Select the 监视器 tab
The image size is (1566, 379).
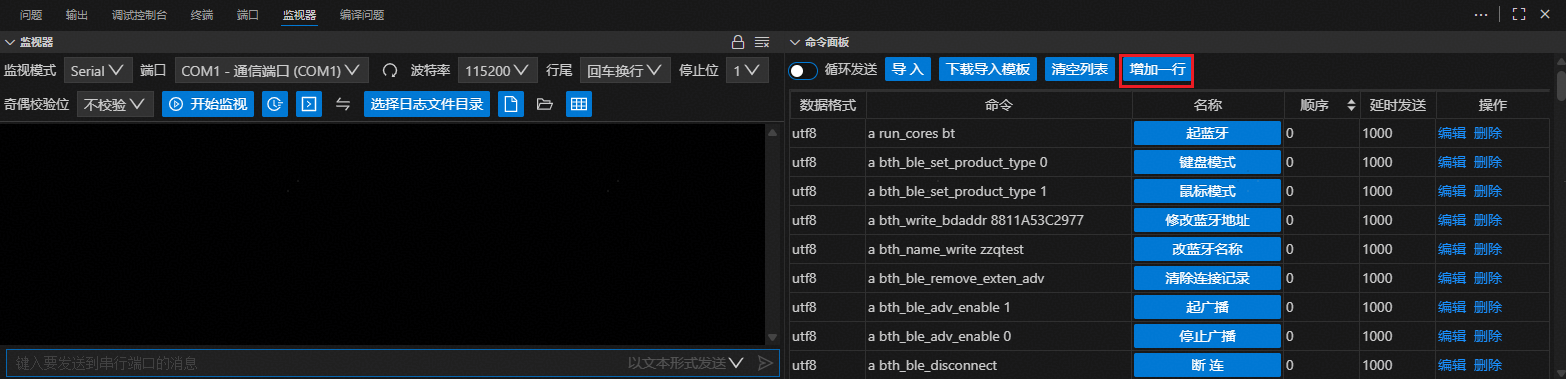pyautogui.click(x=299, y=15)
